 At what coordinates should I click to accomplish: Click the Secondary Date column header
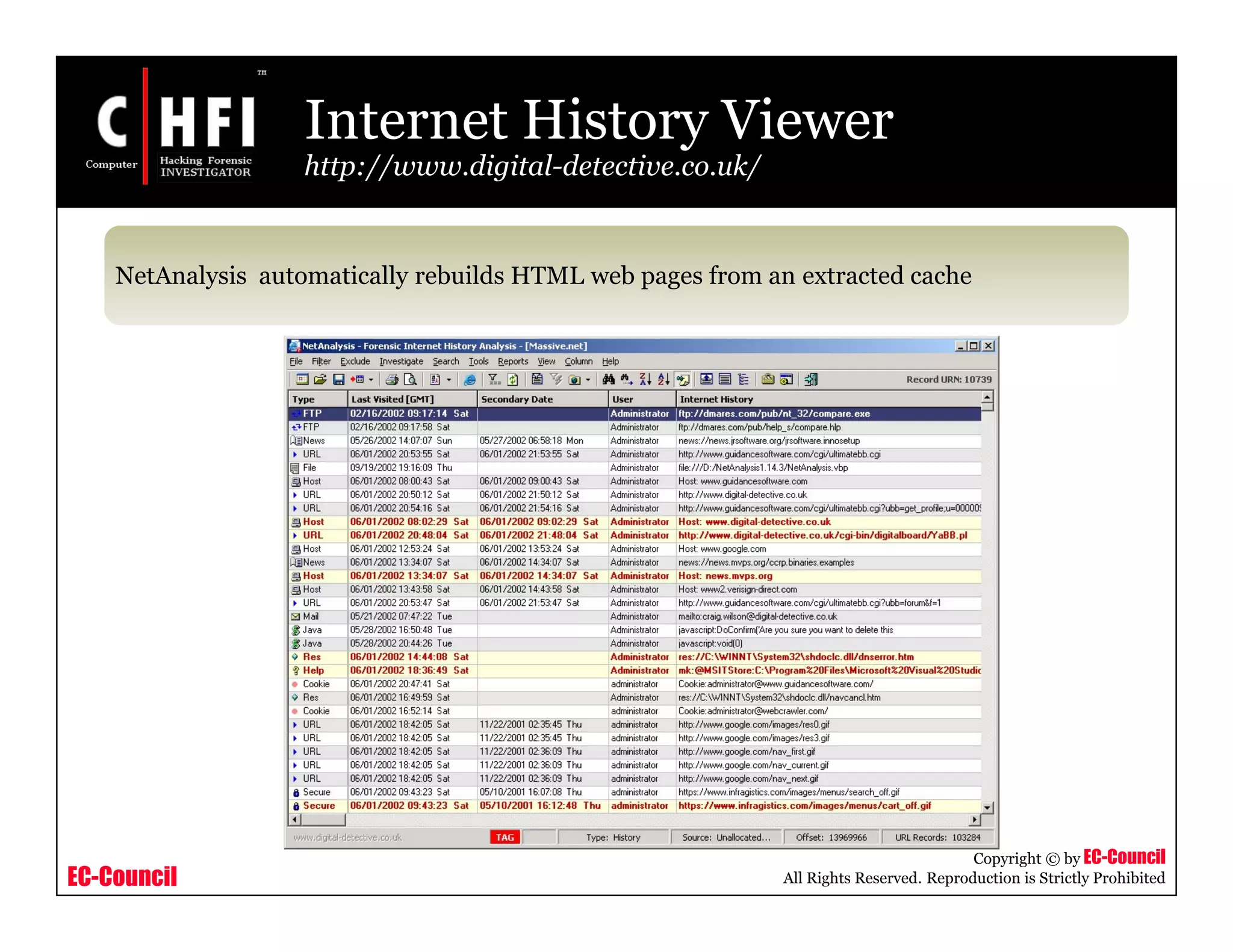[543, 399]
